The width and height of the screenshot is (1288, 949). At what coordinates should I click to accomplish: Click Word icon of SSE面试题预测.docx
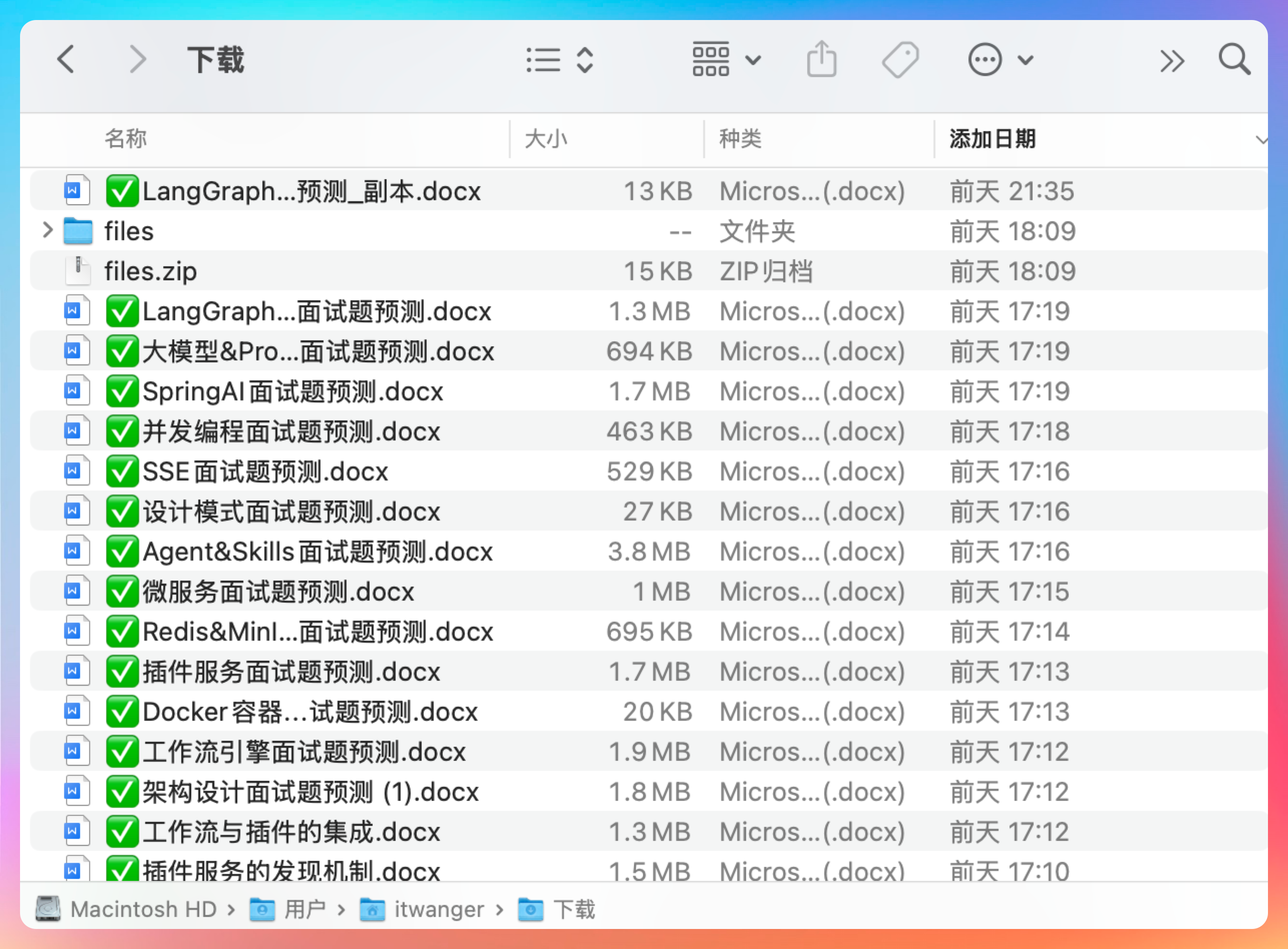(77, 471)
